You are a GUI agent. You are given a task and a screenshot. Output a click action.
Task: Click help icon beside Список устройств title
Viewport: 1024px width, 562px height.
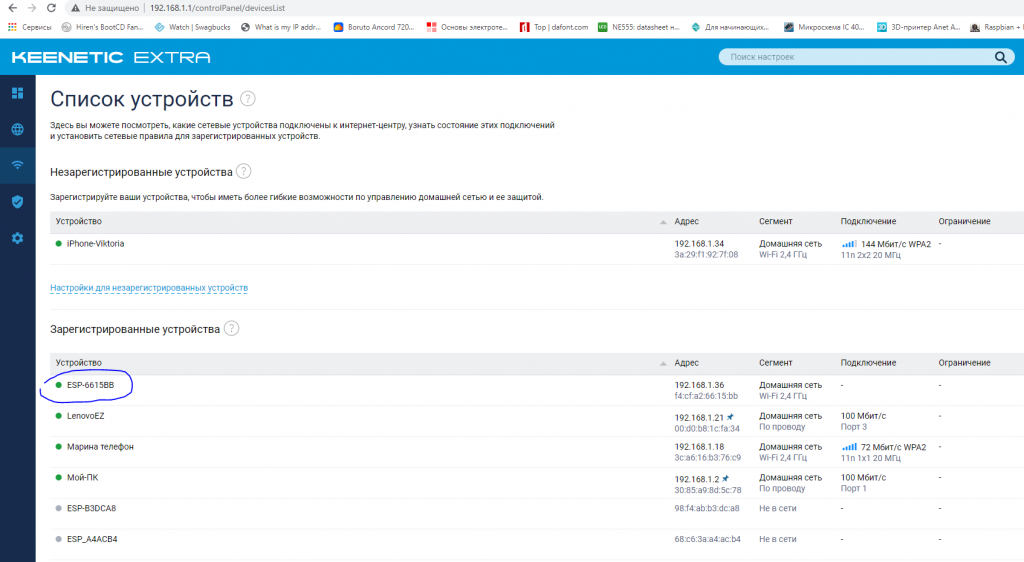[x=248, y=99]
